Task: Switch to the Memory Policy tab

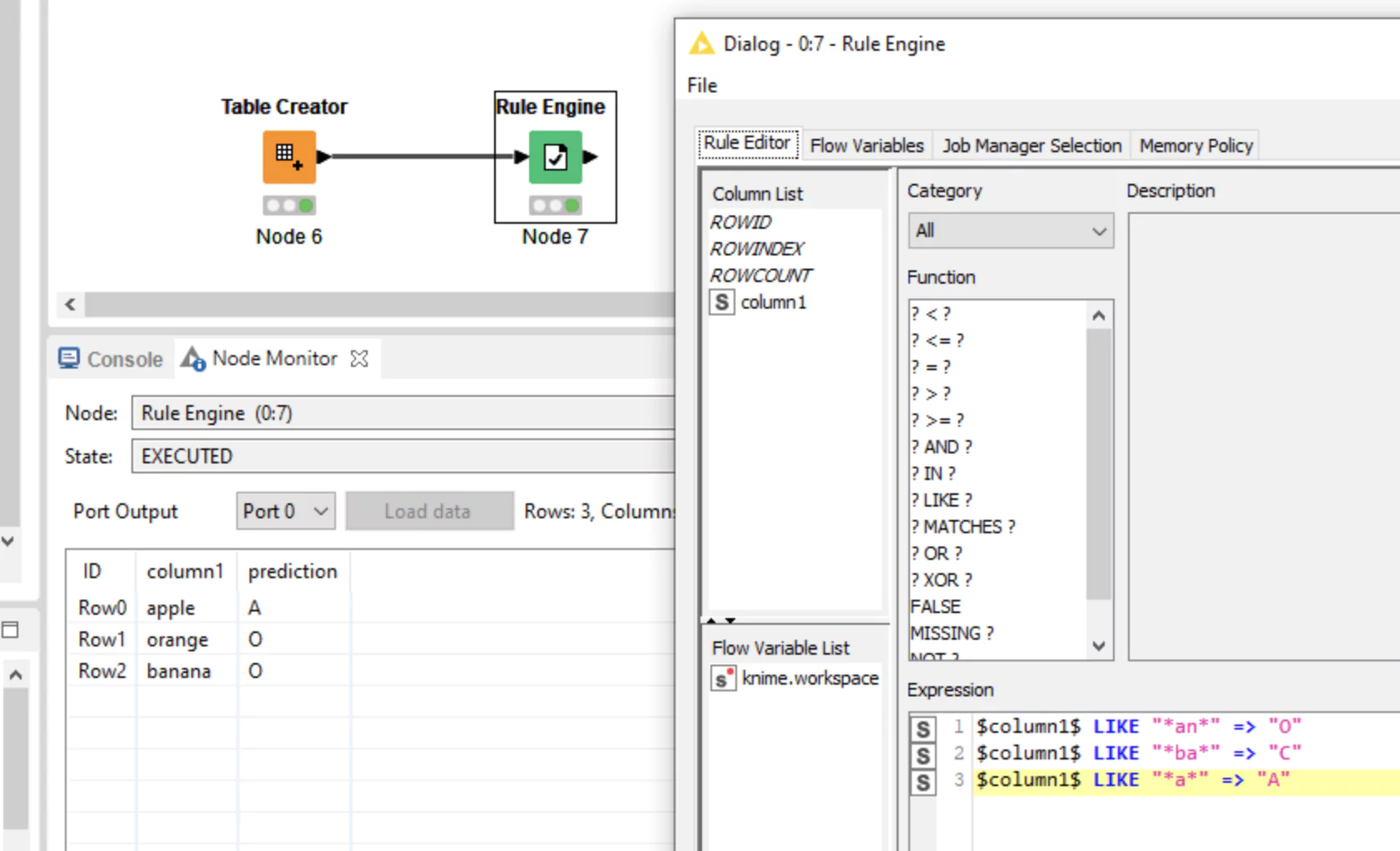Action: point(1195,145)
